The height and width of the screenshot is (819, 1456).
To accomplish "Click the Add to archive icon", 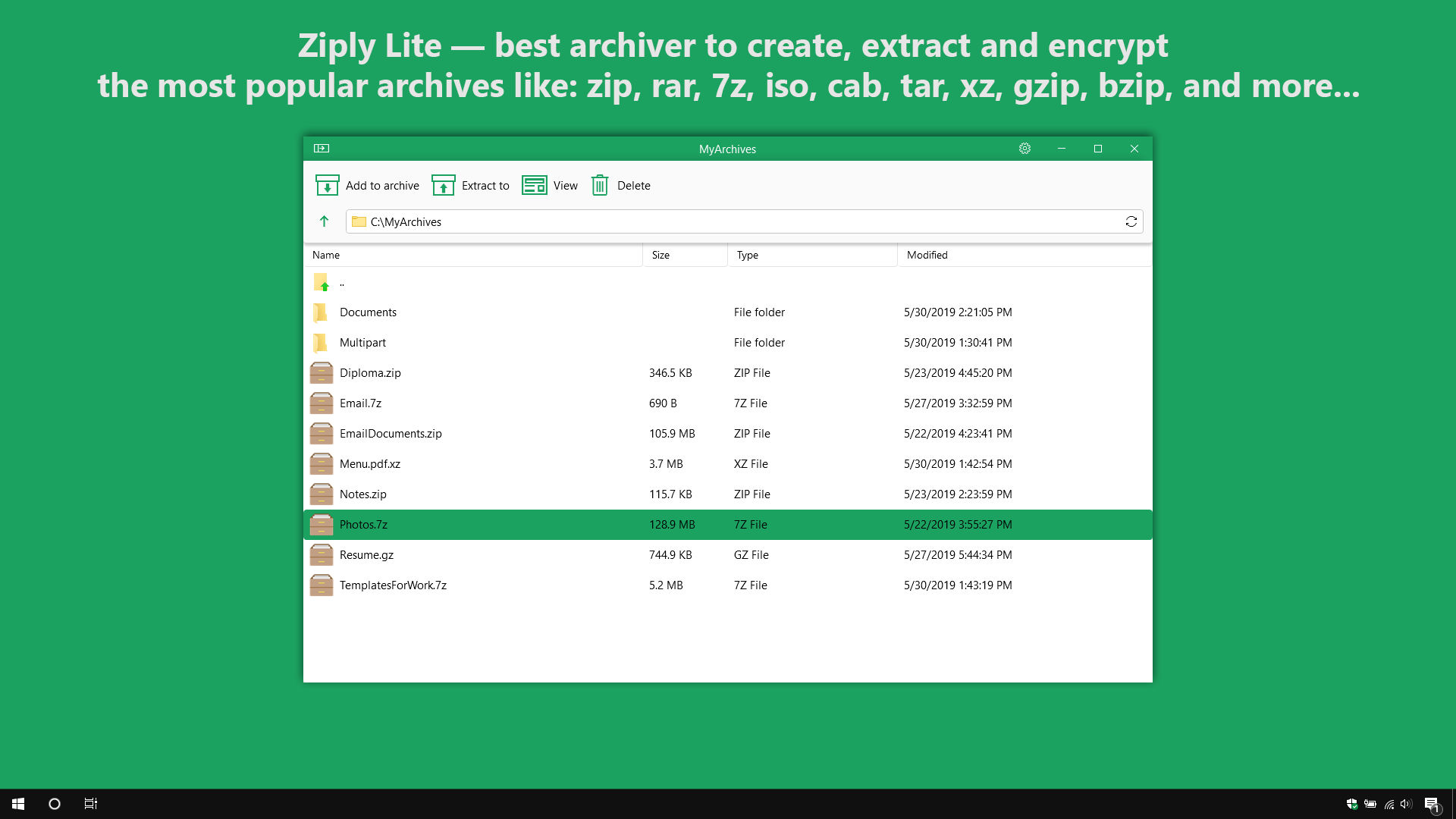I will pos(327,185).
